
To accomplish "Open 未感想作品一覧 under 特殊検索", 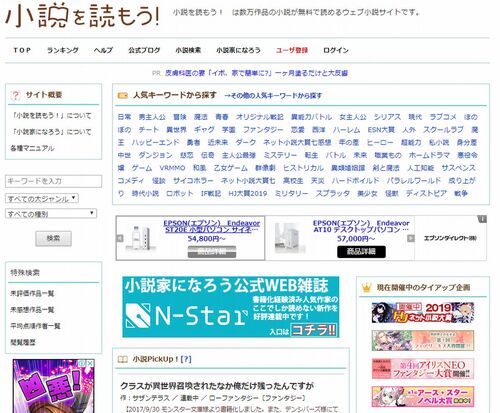I will pyautogui.click(x=32, y=310).
